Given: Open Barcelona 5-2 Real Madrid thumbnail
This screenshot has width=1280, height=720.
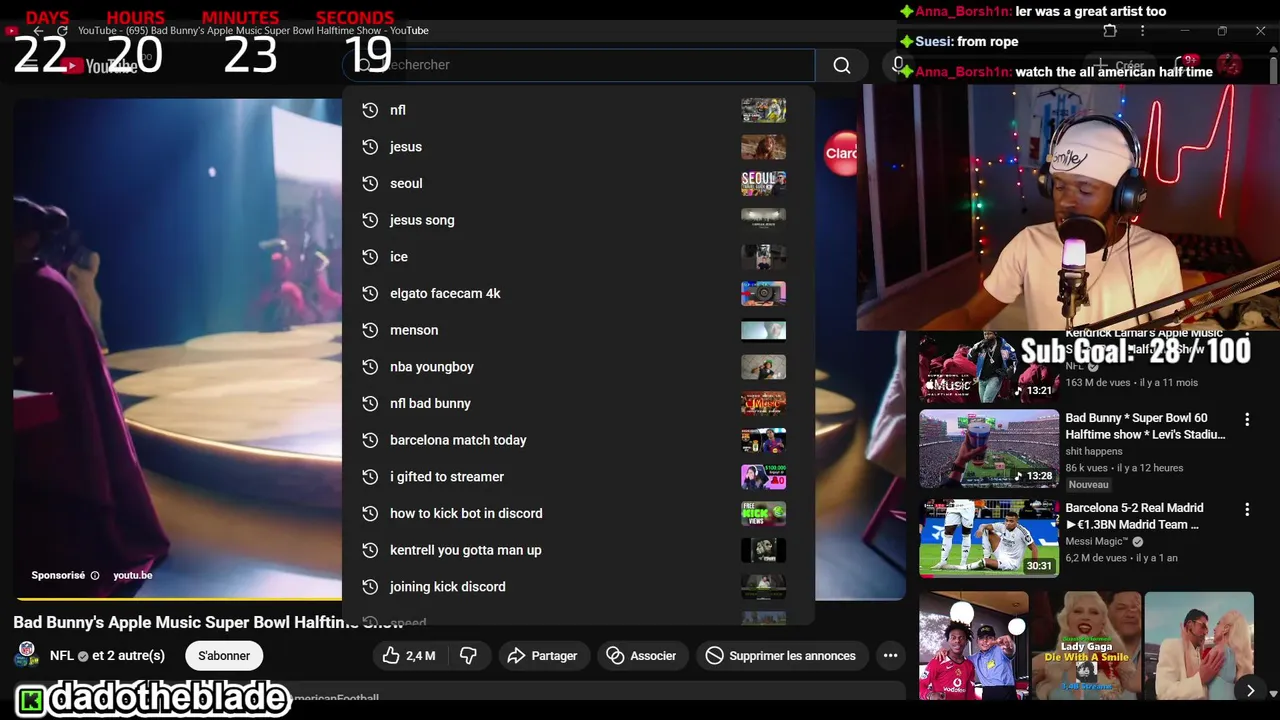Looking at the screenshot, I should [989, 539].
